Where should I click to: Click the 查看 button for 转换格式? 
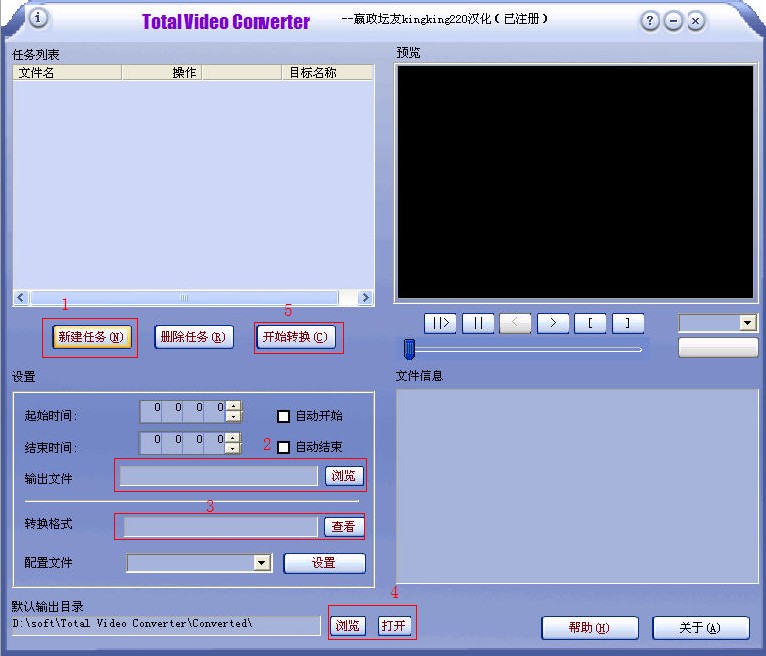pos(344,527)
